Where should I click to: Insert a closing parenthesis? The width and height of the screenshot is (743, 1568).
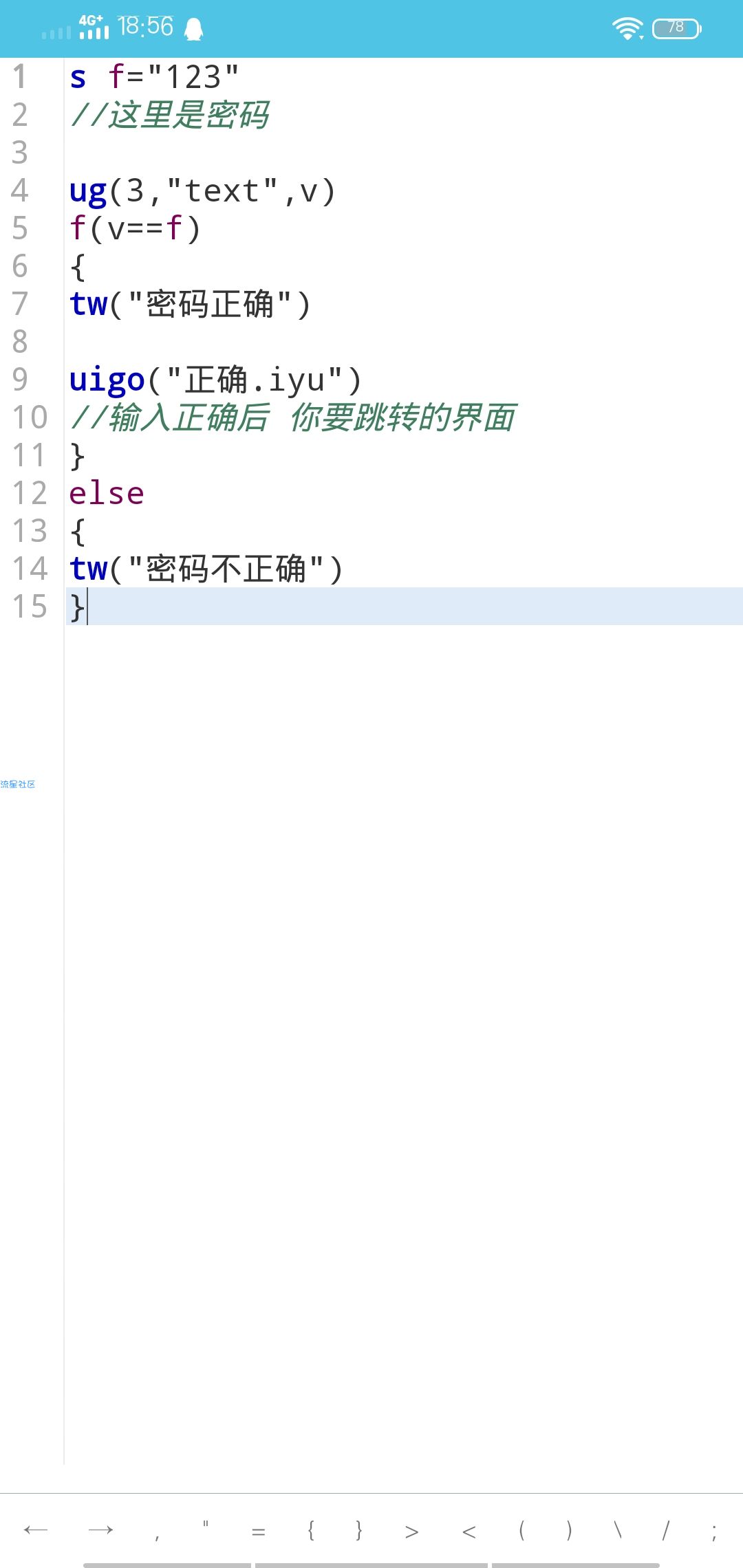point(569,1530)
